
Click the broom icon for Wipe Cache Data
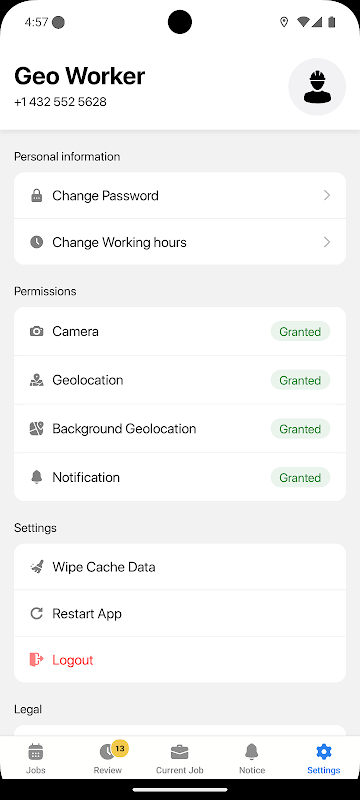coord(36,567)
